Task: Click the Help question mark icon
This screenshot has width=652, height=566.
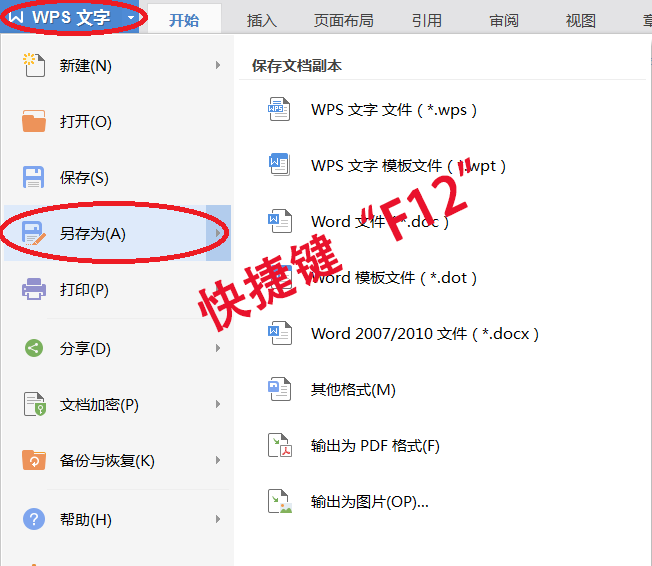Action: tap(34, 519)
